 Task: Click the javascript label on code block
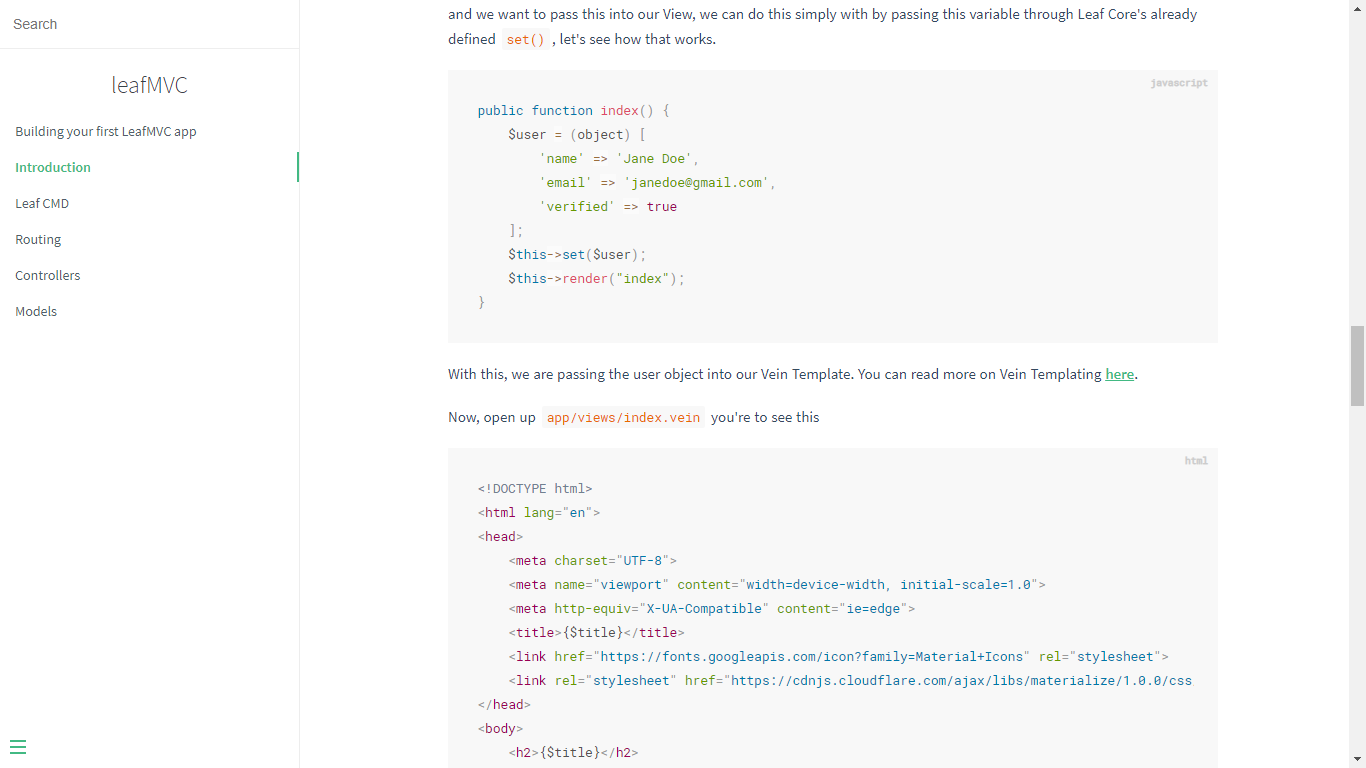[1178, 83]
